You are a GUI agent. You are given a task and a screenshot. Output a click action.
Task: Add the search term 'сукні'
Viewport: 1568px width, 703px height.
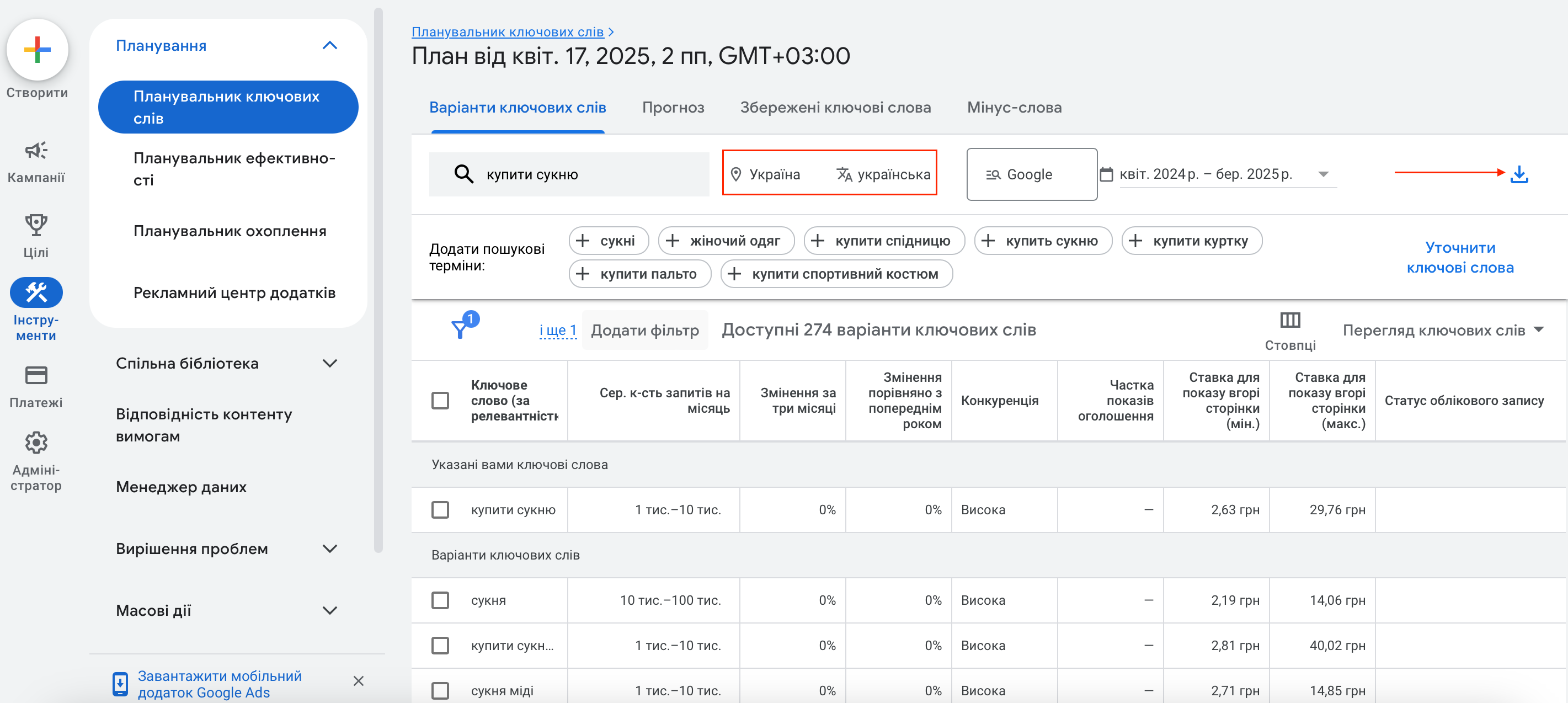coord(608,241)
